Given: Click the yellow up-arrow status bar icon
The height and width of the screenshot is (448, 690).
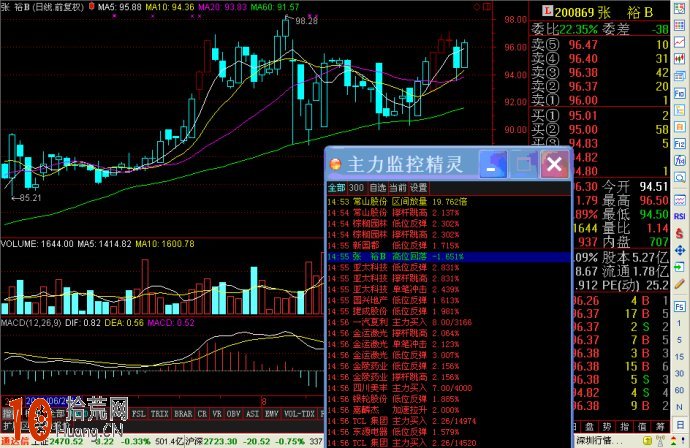Looking at the screenshot, I should [647, 441].
